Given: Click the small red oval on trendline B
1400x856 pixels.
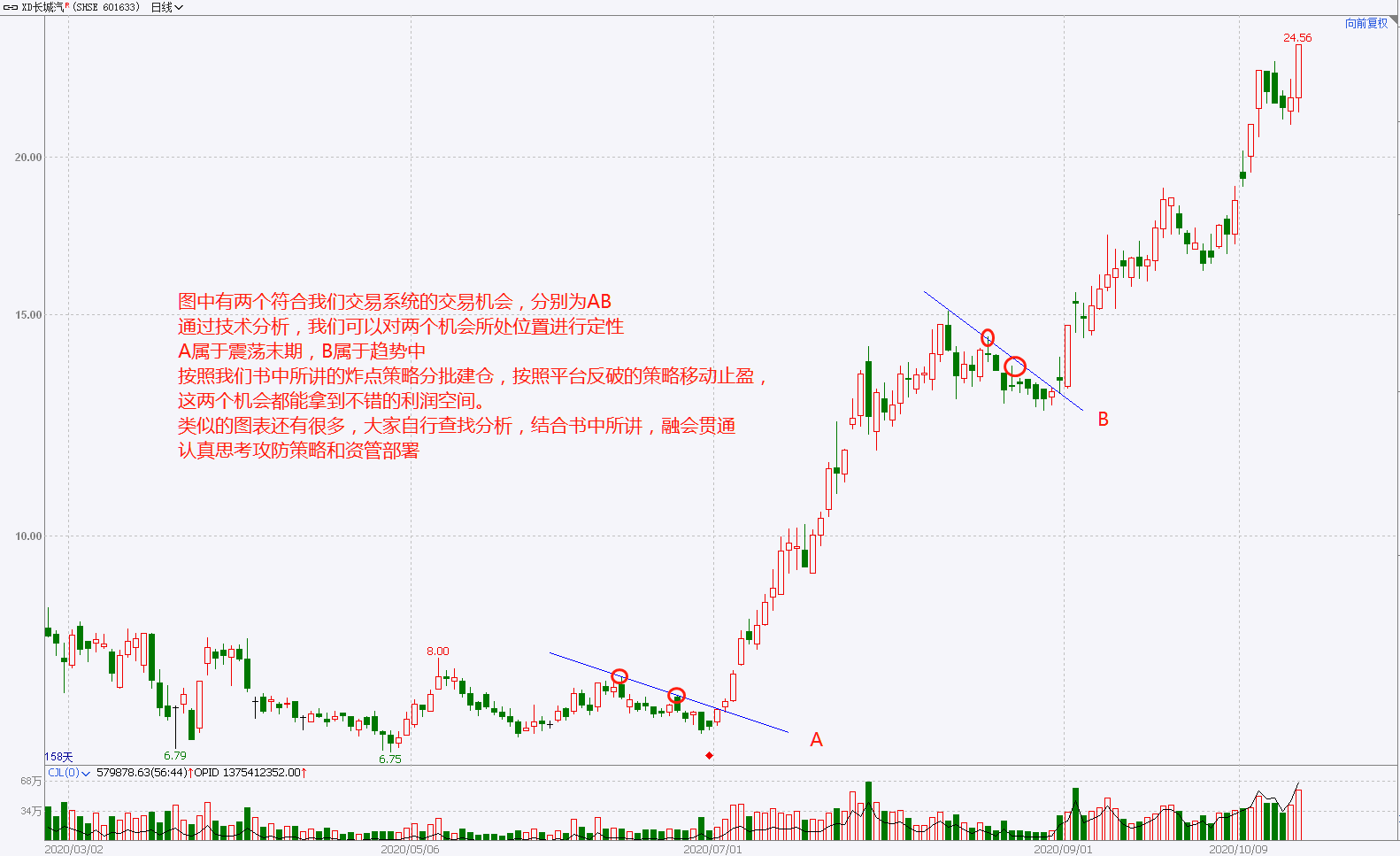Looking at the screenshot, I should click(x=988, y=338).
